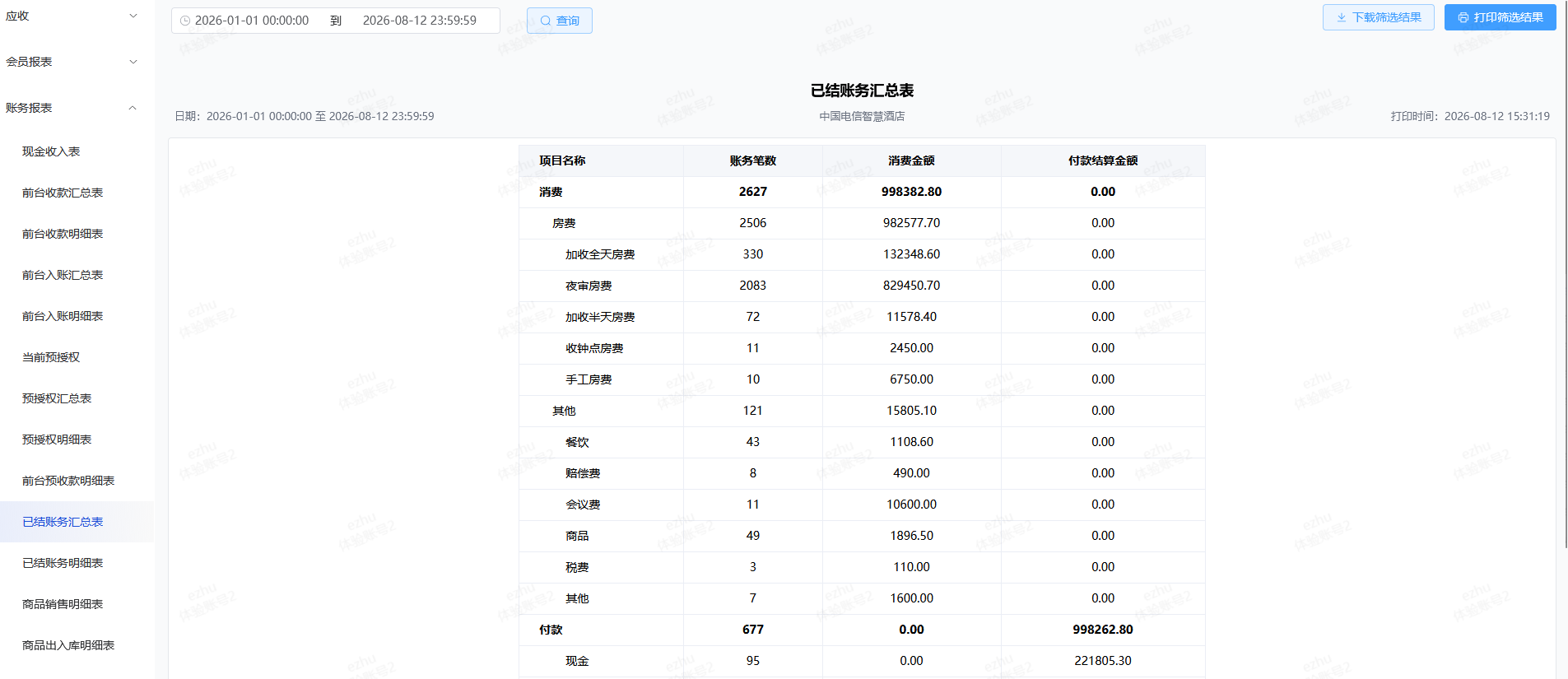Screen dimensions: 1568x679
Task: Click the 加收半天房费 row label
Action: 600,317
